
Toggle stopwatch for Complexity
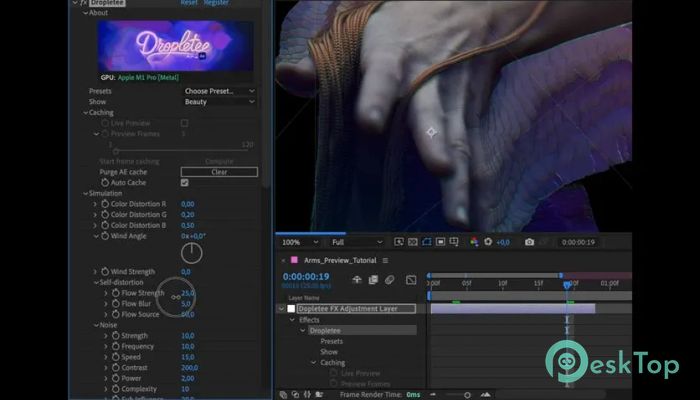pyautogui.click(x=116, y=389)
